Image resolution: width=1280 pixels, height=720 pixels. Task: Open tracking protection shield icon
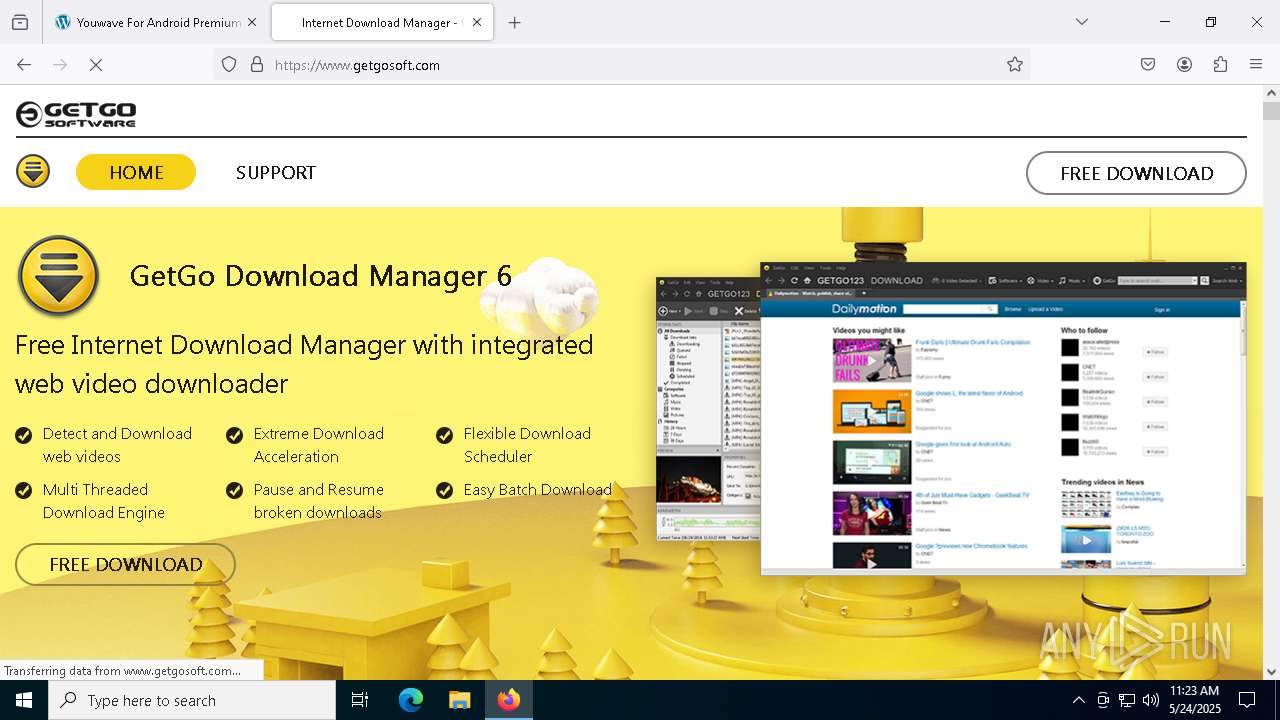click(x=229, y=64)
